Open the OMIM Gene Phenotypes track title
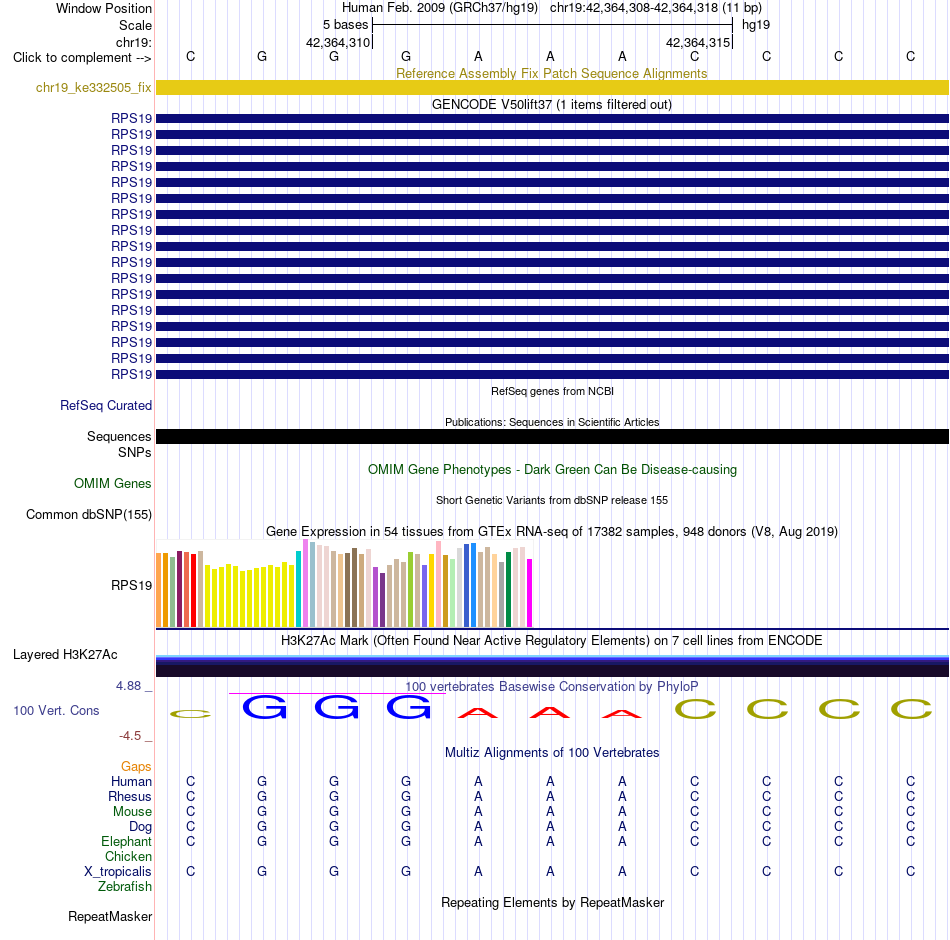Viewport: 950px width, 940px height. (552, 470)
